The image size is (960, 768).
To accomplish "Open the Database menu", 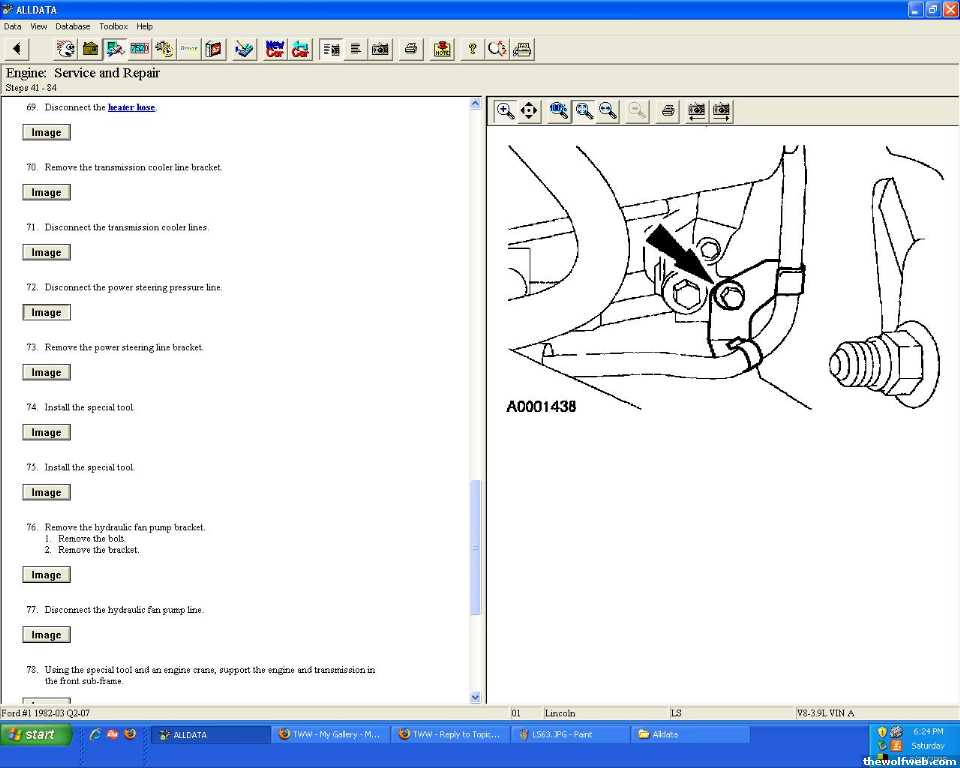I will point(72,26).
